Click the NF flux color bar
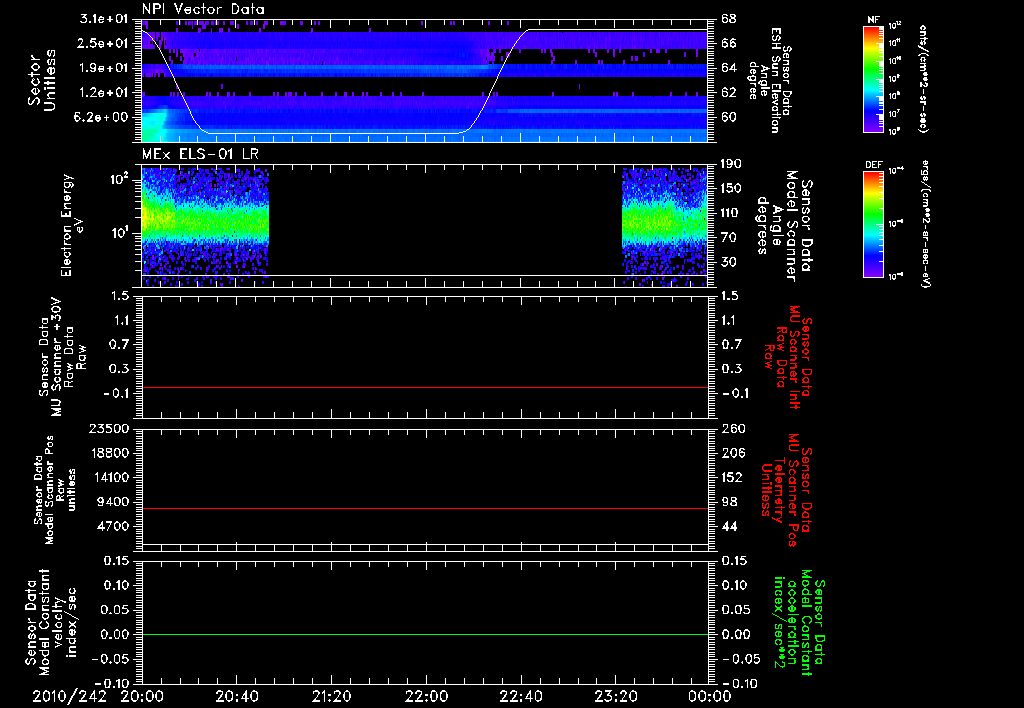 click(x=874, y=78)
